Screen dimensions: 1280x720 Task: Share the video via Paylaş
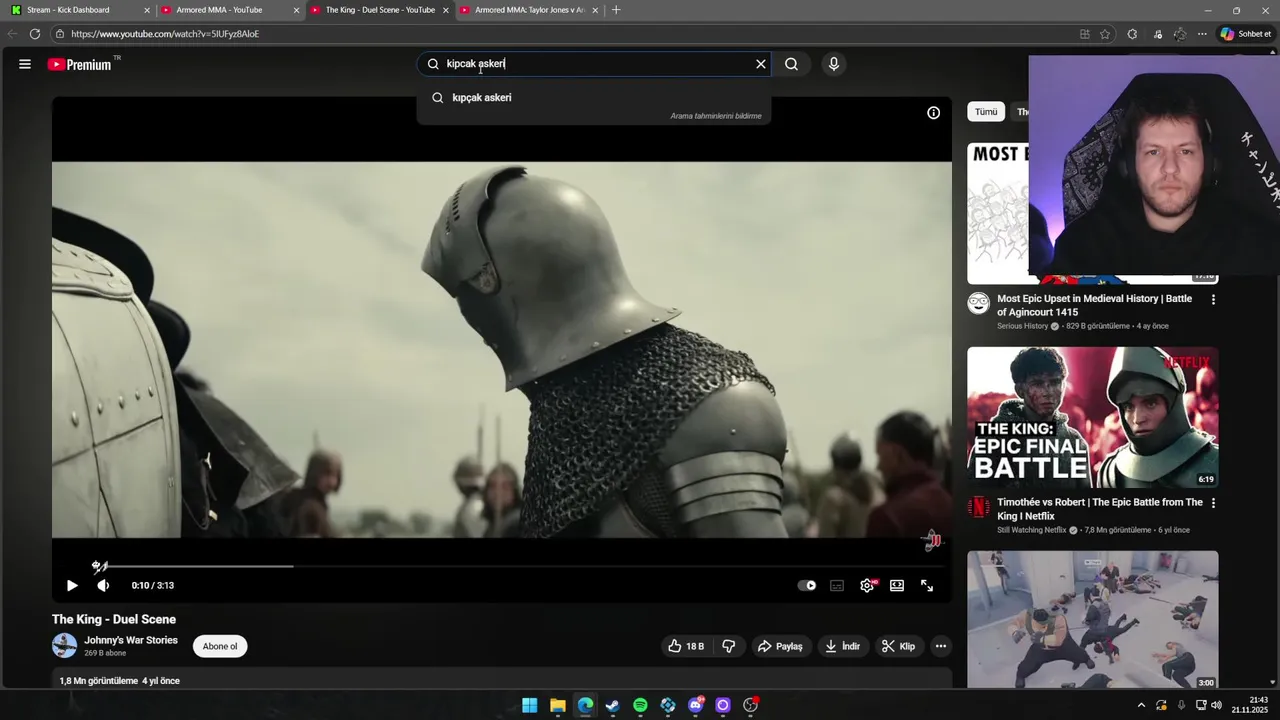tap(780, 646)
